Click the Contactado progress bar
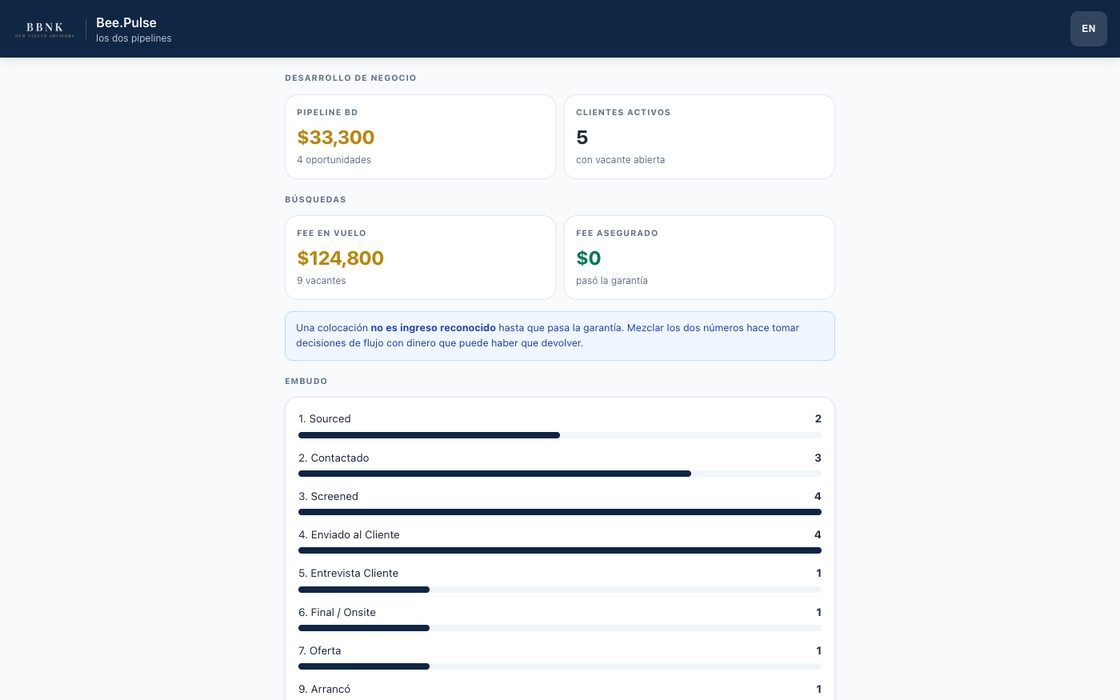The width and height of the screenshot is (1120, 700). click(x=559, y=474)
